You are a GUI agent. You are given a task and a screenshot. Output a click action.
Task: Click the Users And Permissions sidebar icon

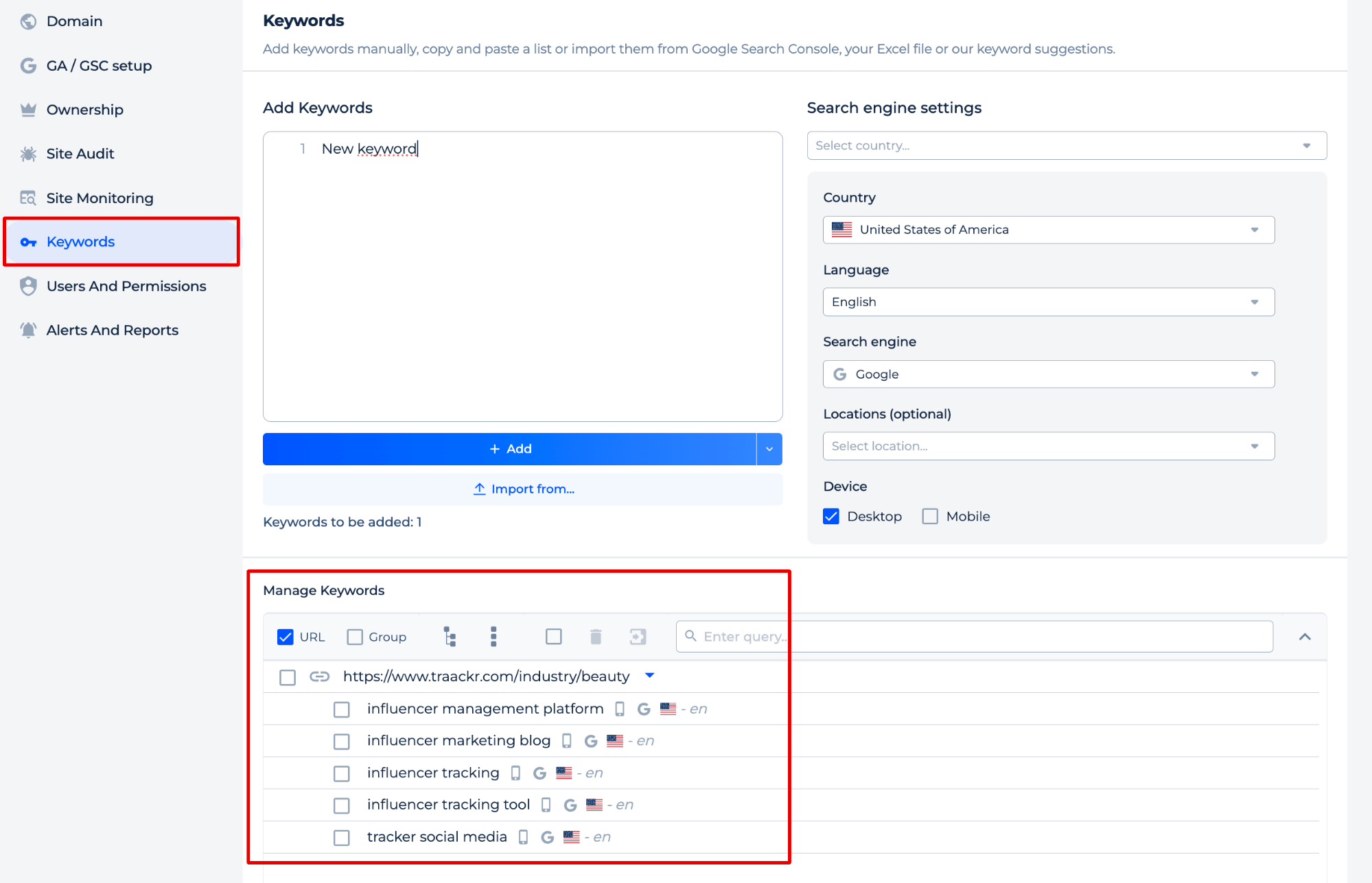coord(28,286)
